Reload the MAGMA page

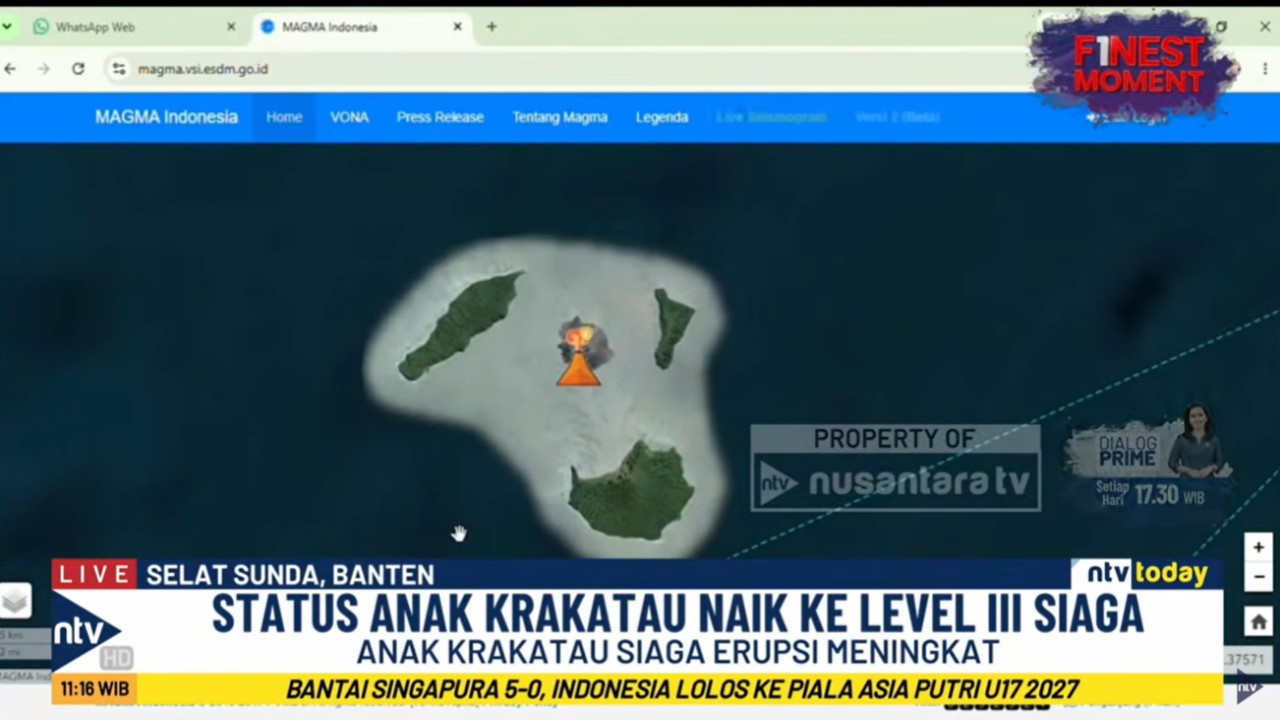pos(78,69)
